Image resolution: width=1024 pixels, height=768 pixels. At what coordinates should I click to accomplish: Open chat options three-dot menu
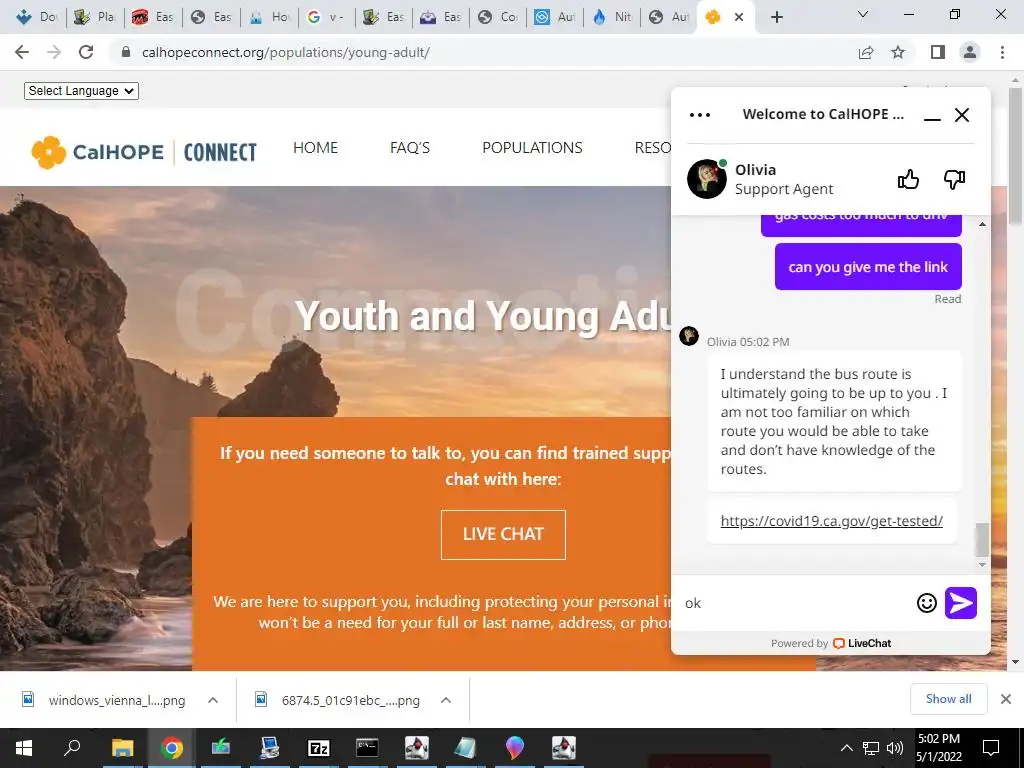[699, 115]
